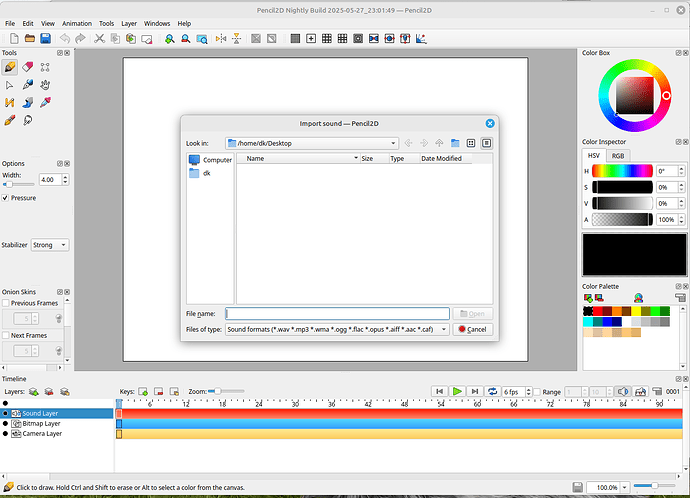Toggle the Range playback checkbox
Image resolution: width=690 pixels, height=498 pixels.
click(537, 392)
